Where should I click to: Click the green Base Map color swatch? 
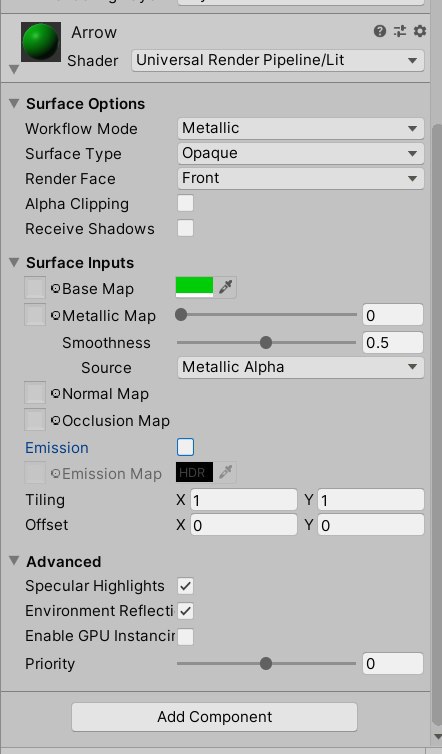[194, 287]
